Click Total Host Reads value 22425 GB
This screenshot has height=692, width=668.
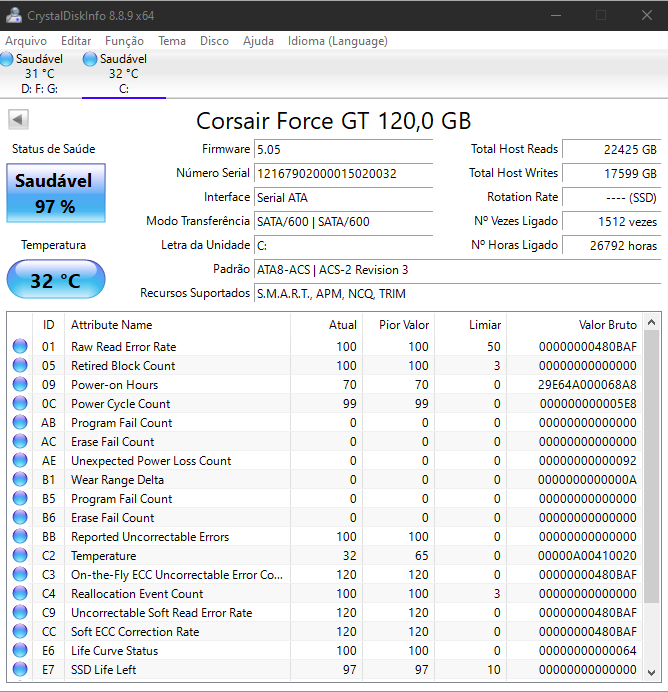tap(612, 149)
